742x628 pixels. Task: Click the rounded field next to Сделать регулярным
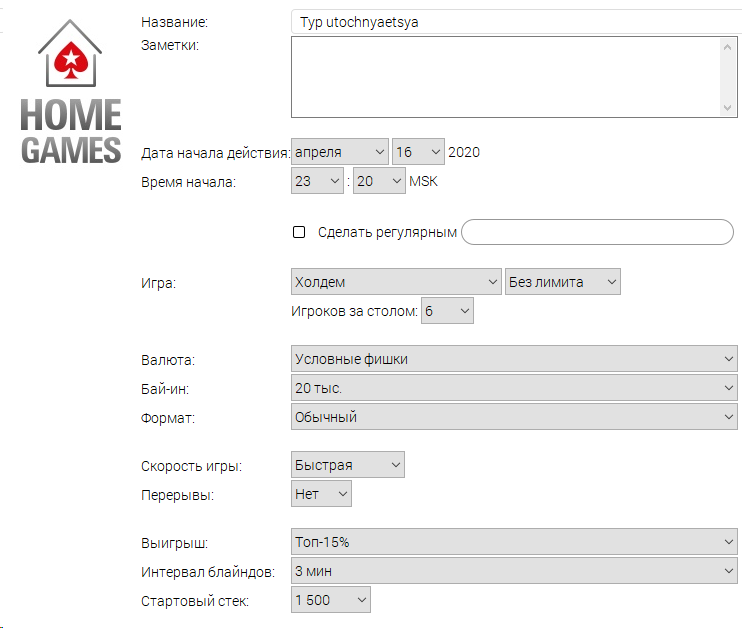pos(597,232)
